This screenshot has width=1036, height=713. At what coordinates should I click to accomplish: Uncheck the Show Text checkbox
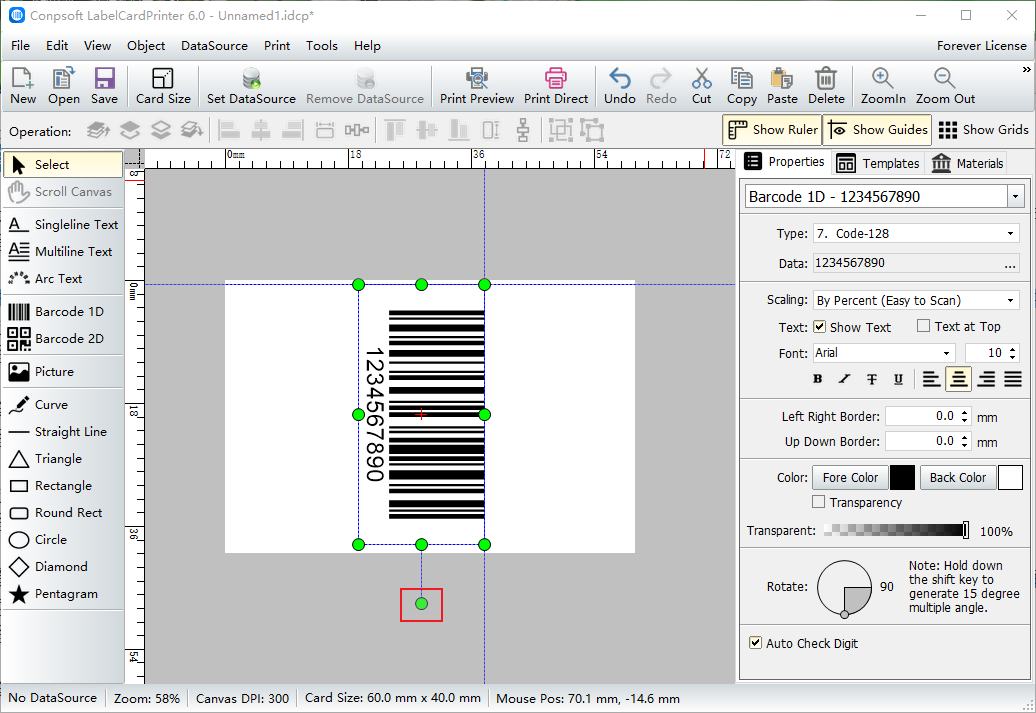[819, 326]
